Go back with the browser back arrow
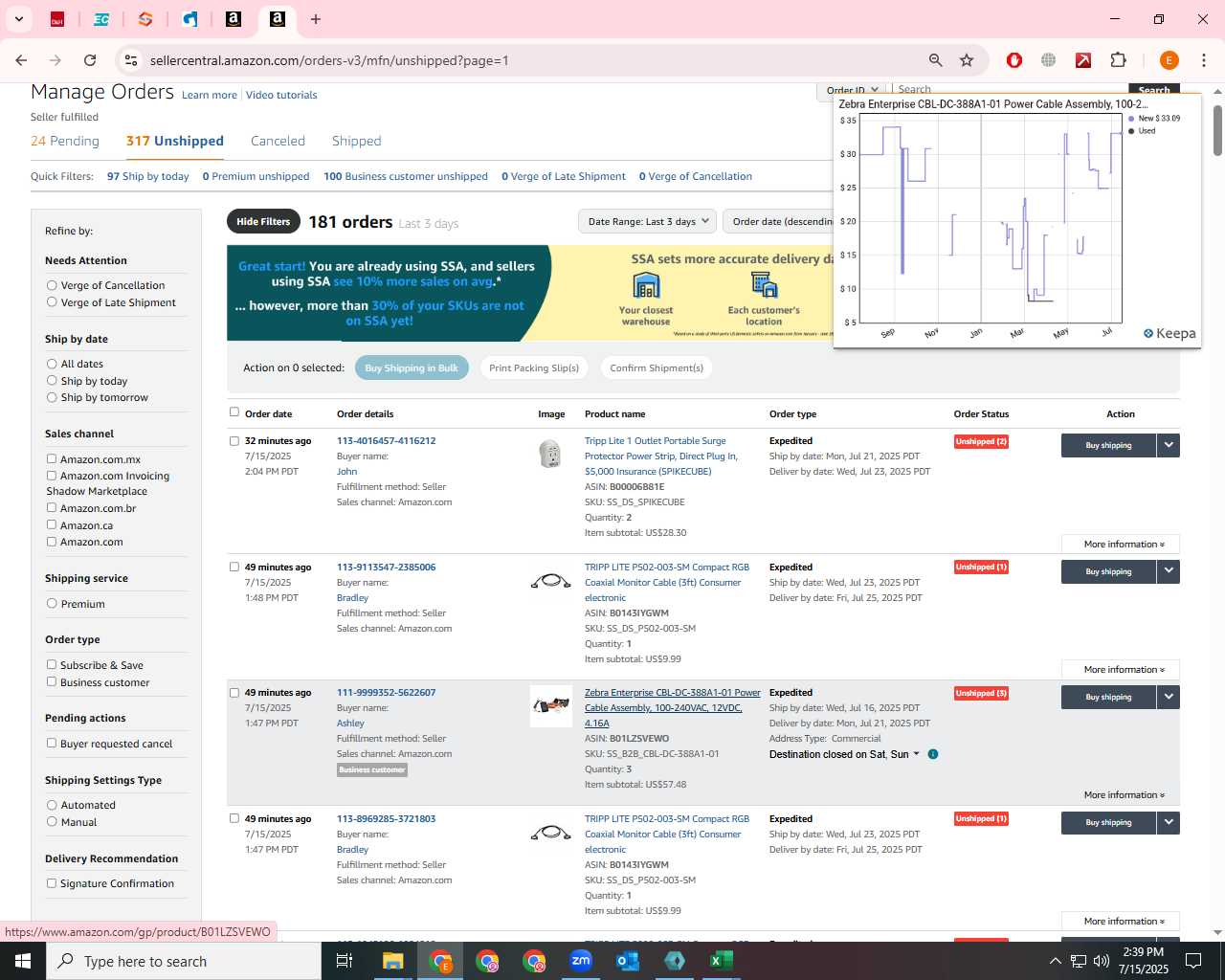The width and height of the screenshot is (1225, 980). pyautogui.click(x=21, y=60)
